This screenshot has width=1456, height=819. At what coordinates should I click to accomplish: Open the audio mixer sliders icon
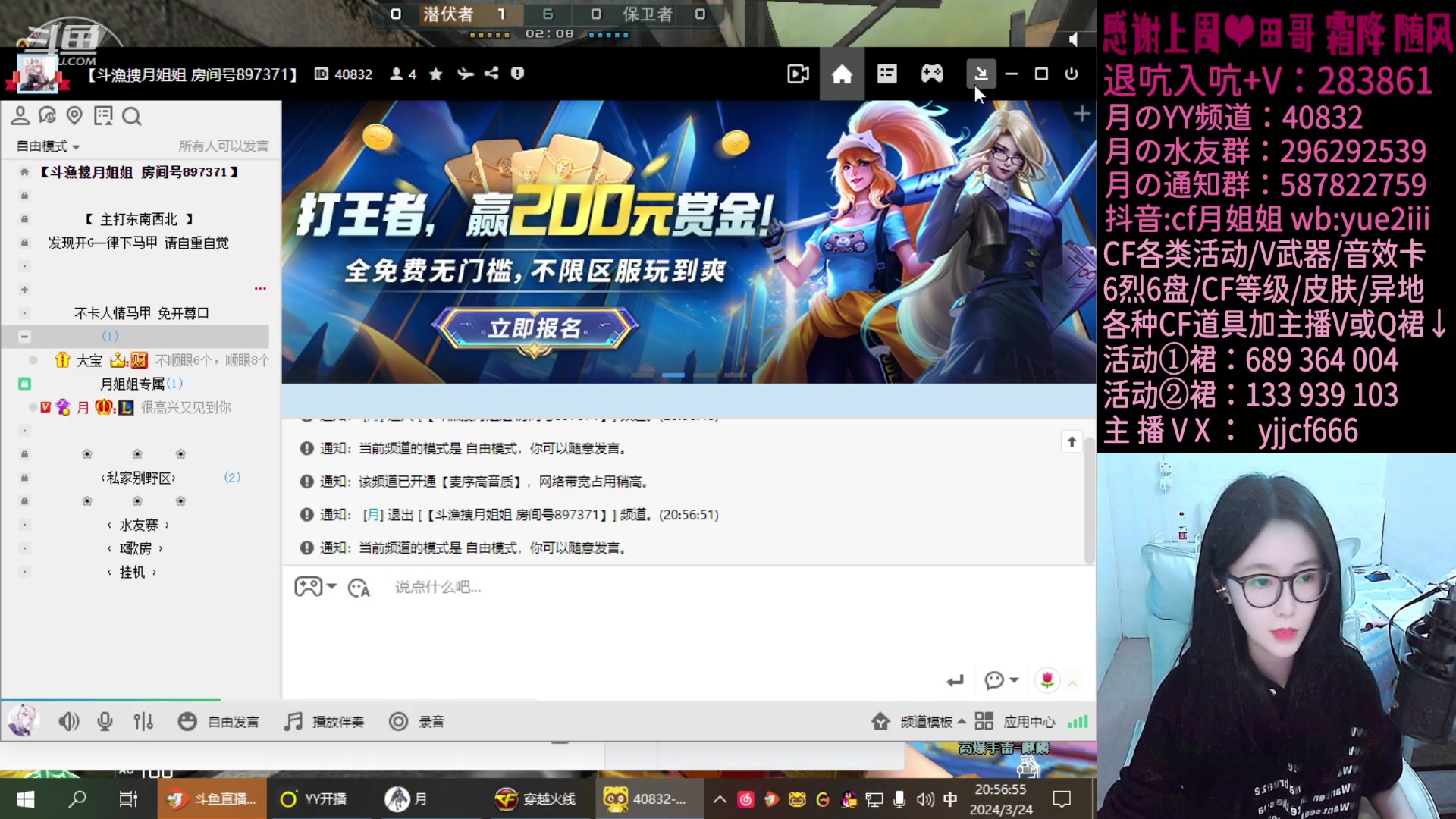click(x=143, y=721)
